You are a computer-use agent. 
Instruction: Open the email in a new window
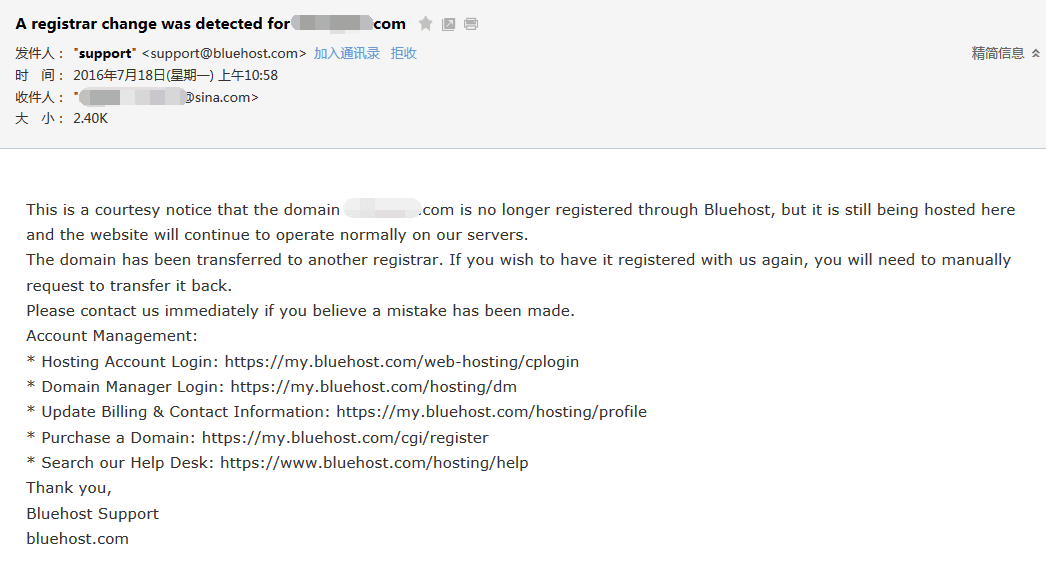[x=449, y=23]
